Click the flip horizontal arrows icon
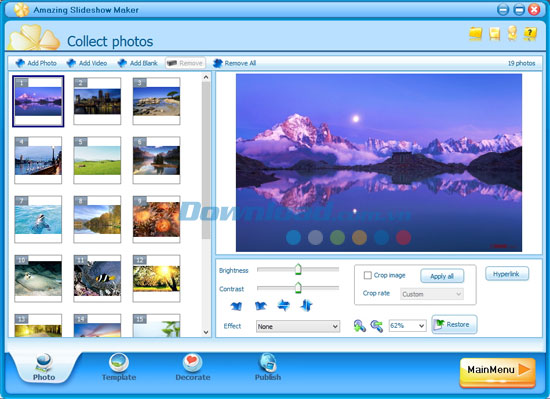The height and width of the screenshot is (399, 550). (283, 305)
